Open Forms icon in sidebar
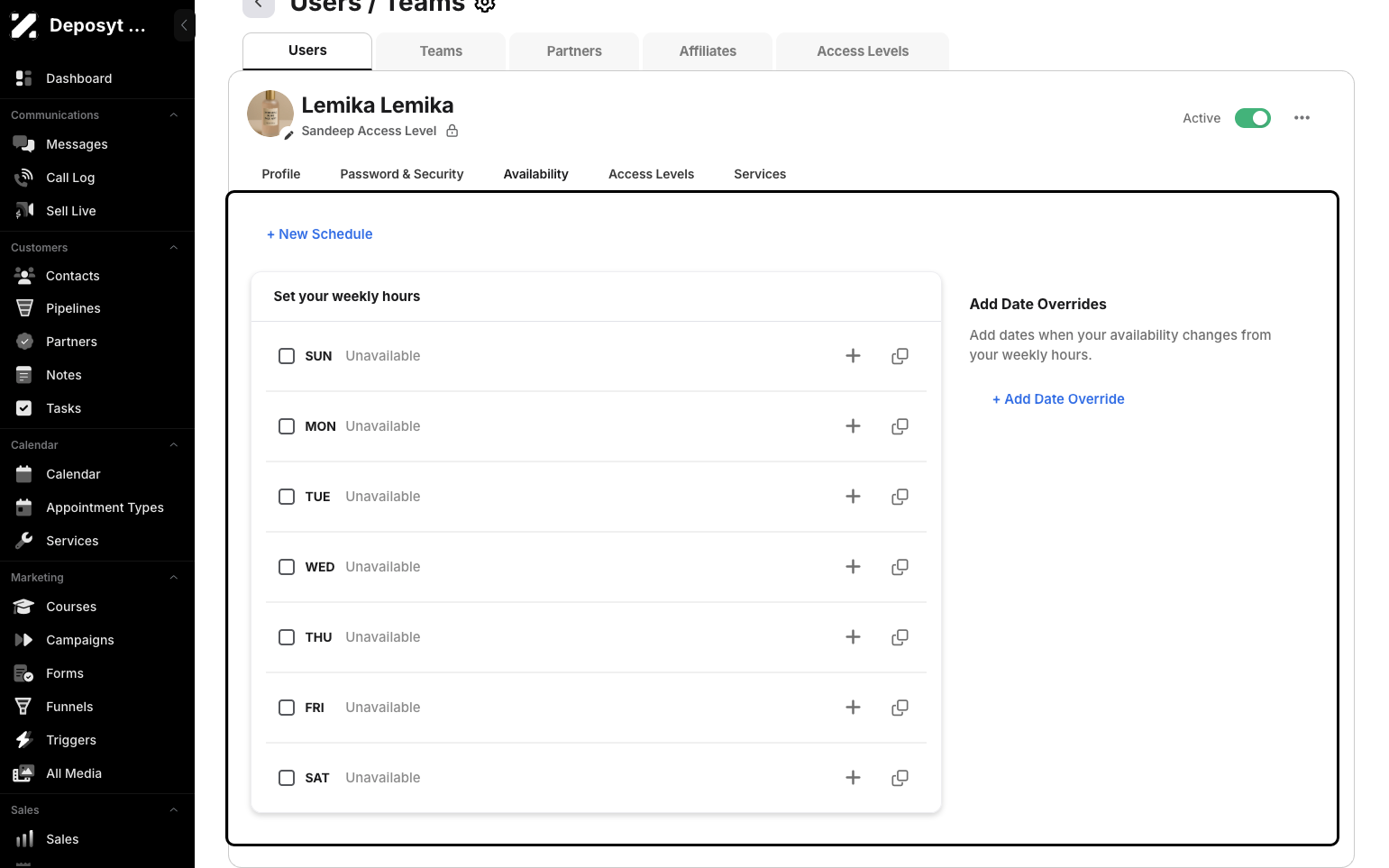The height and width of the screenshot is (868, 1389). 24,673
